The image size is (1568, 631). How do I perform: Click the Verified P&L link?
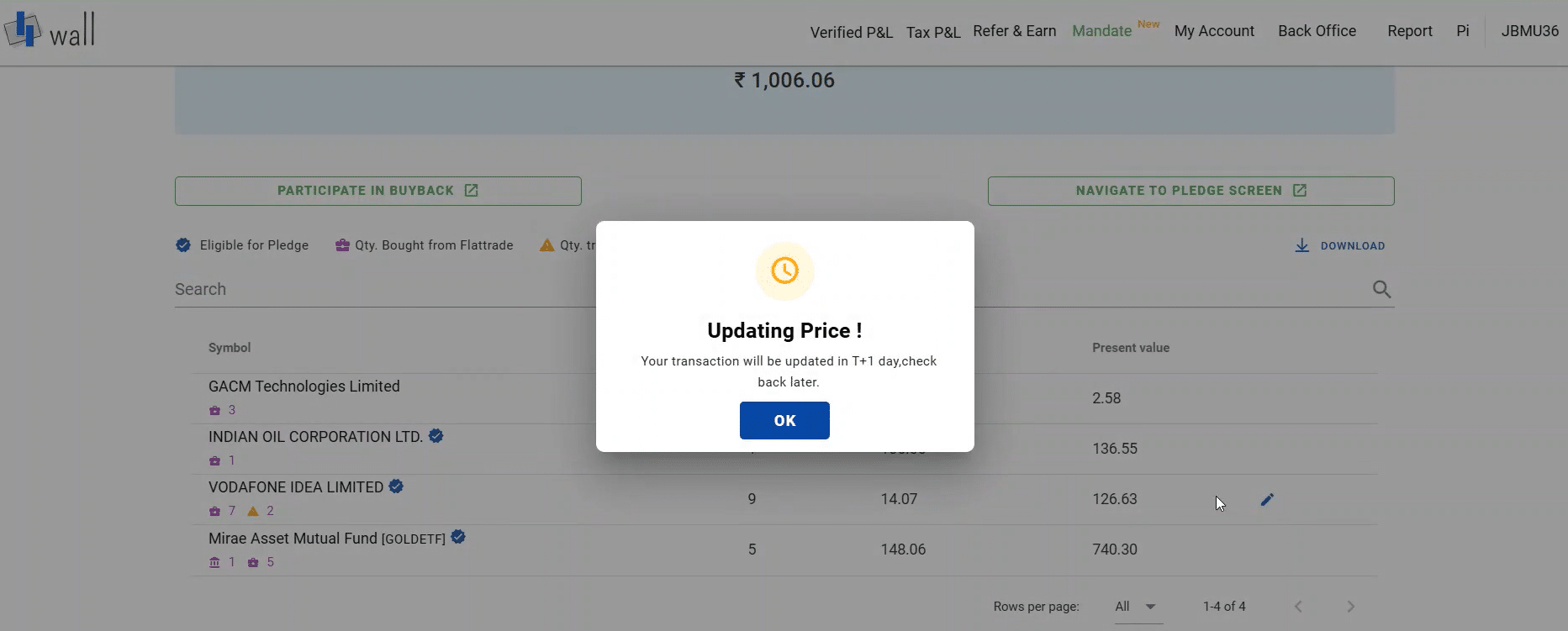[x=851, y=32]
